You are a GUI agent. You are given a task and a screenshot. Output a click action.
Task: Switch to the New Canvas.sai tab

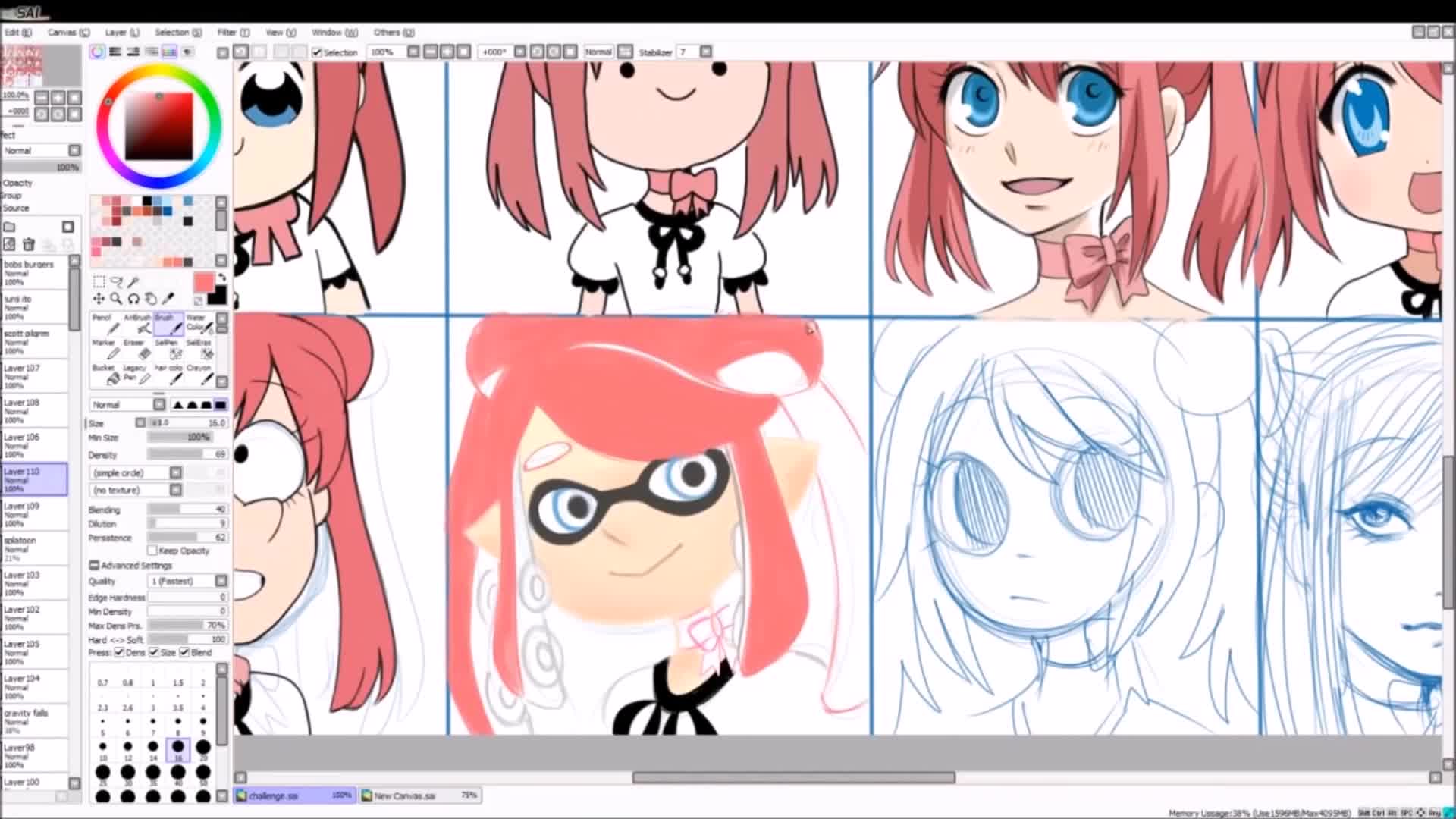pos(419,795)
